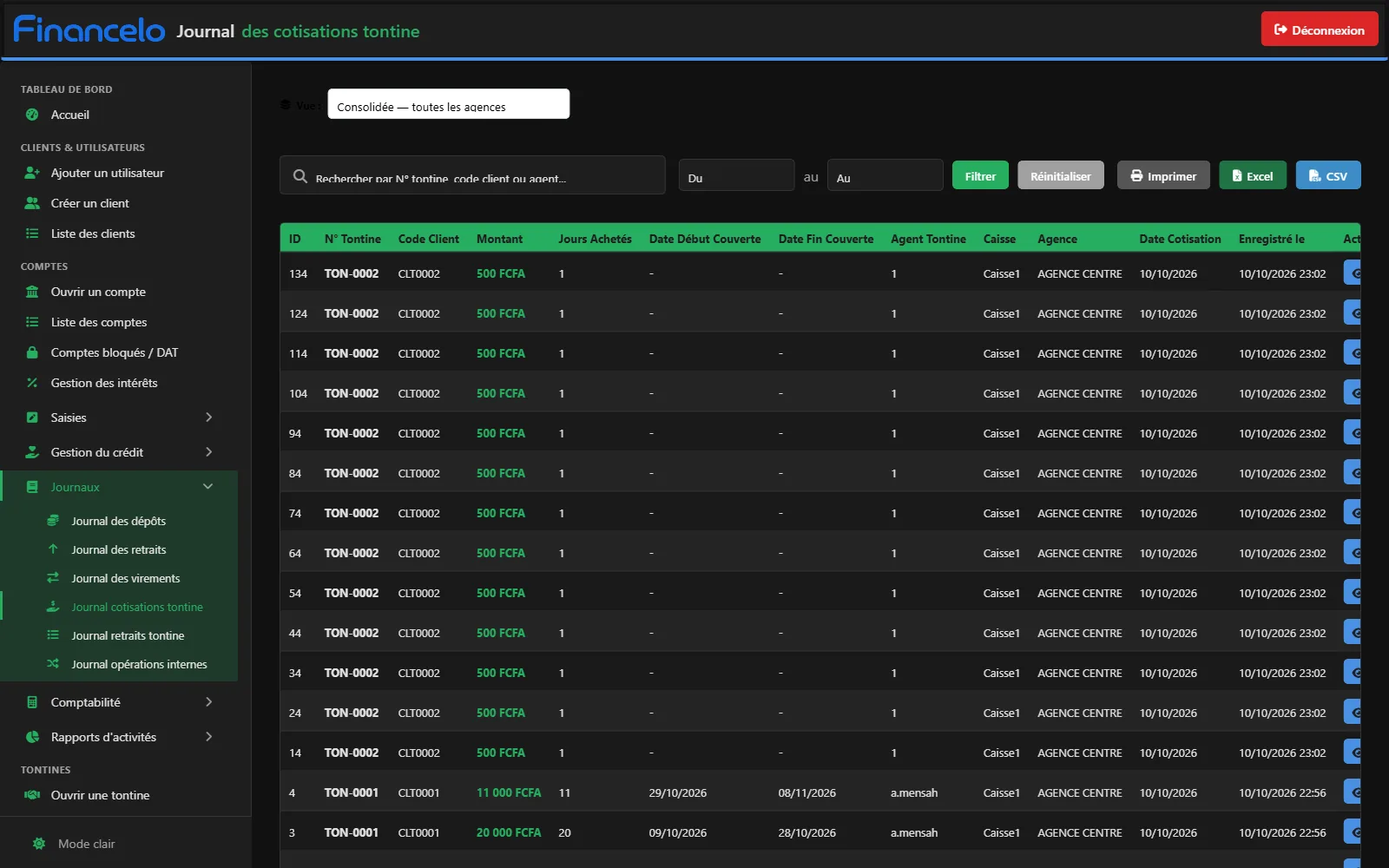Click the Gestion des intérêts percent icon
The width and height of the screenshot is (1389, 868).
pyautogui.click(x=32, y=383)
